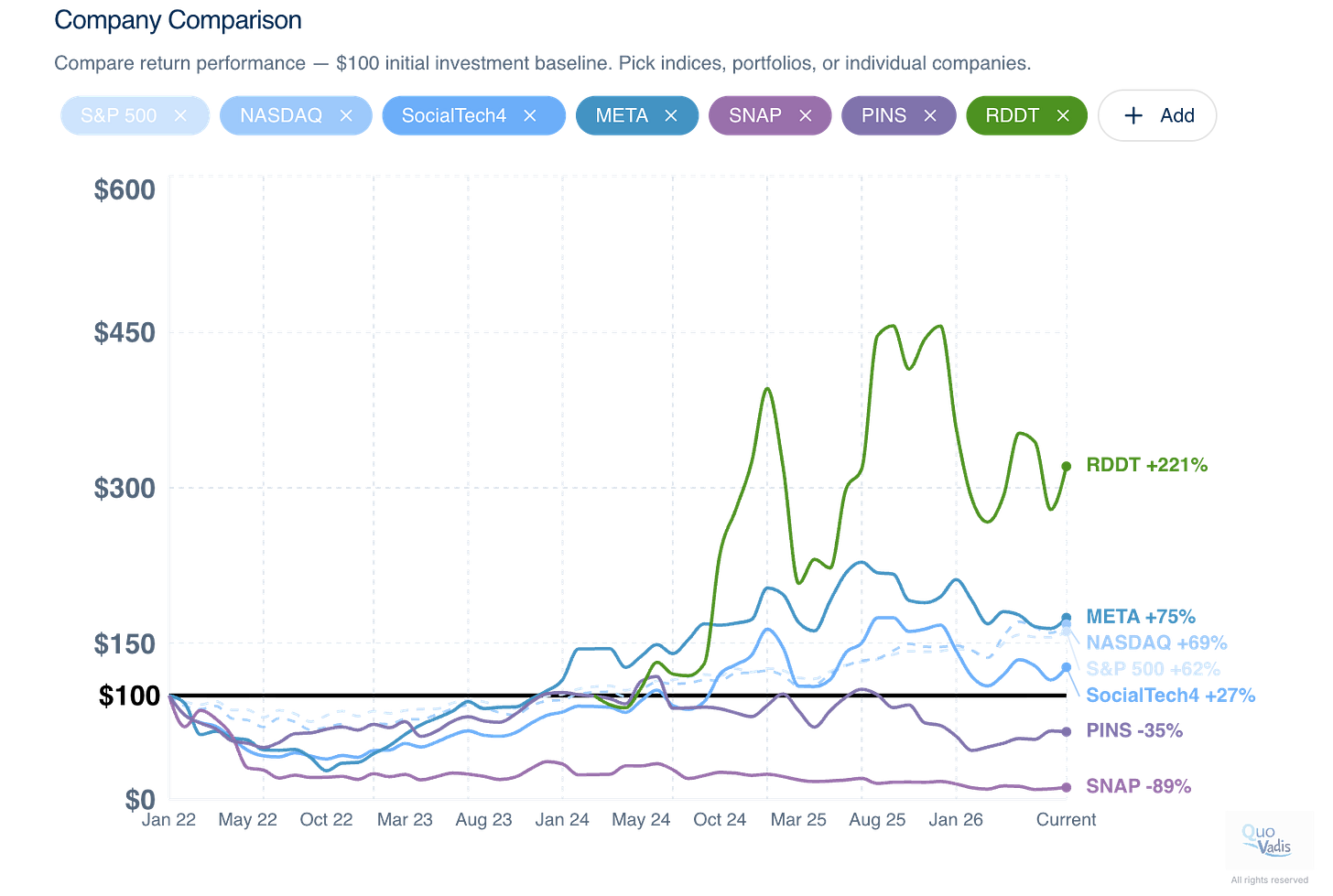Click the Aug 23 x-axis label
This screenshot has height=896, width=1333.
[483, 819]
